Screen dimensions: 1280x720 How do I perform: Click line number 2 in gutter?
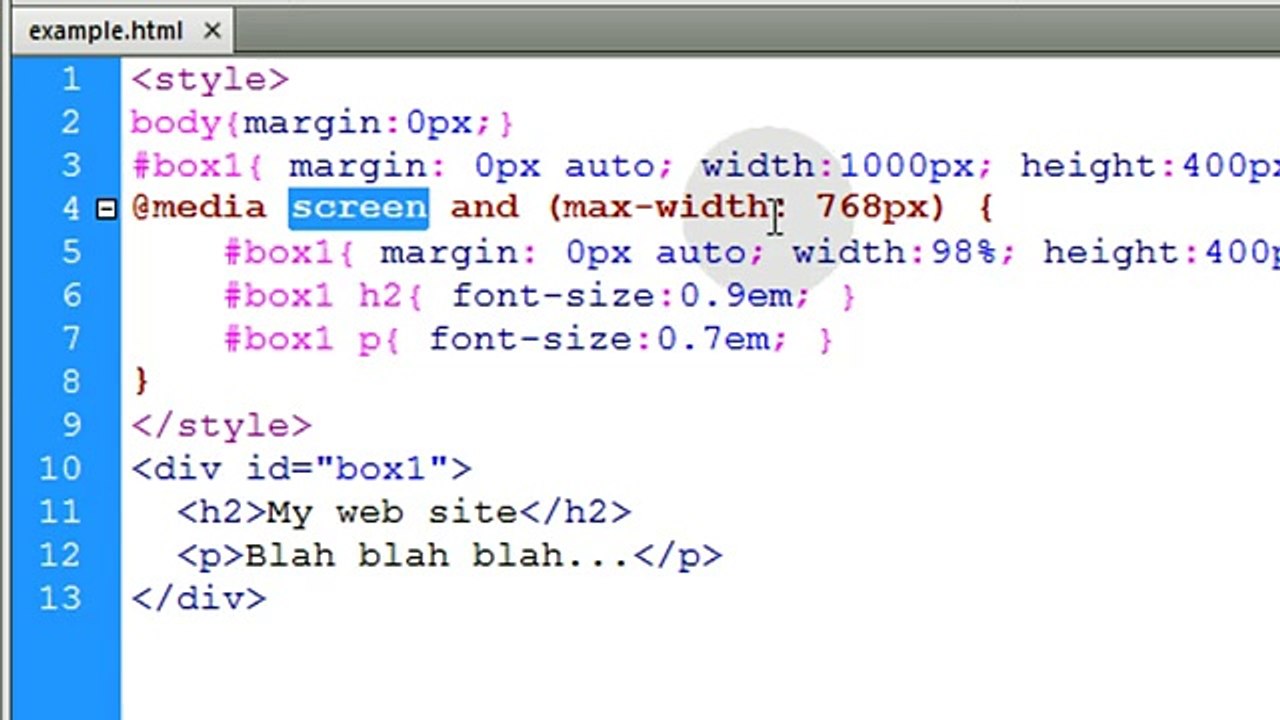point(70,122)
